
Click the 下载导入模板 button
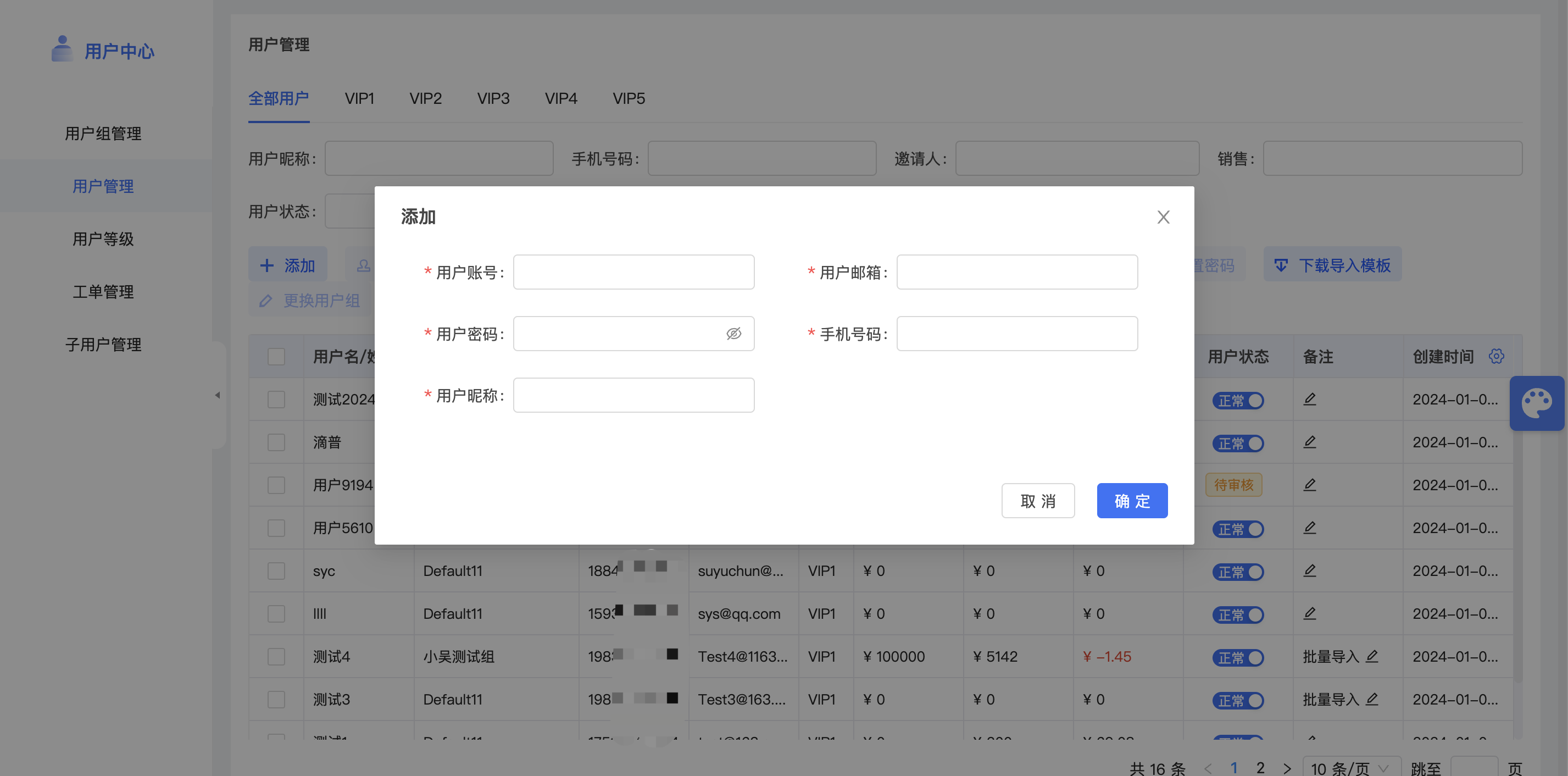pyautogui.click(x=1332, y=265)
